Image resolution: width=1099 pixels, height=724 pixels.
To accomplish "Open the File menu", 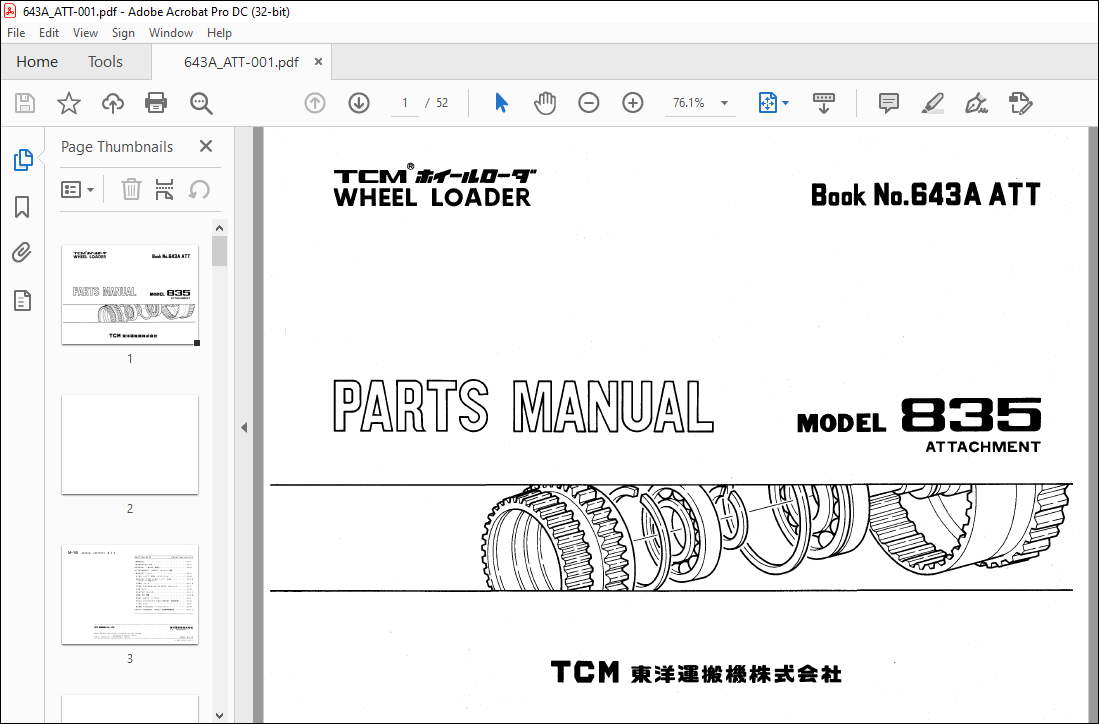I will [16, 33].
